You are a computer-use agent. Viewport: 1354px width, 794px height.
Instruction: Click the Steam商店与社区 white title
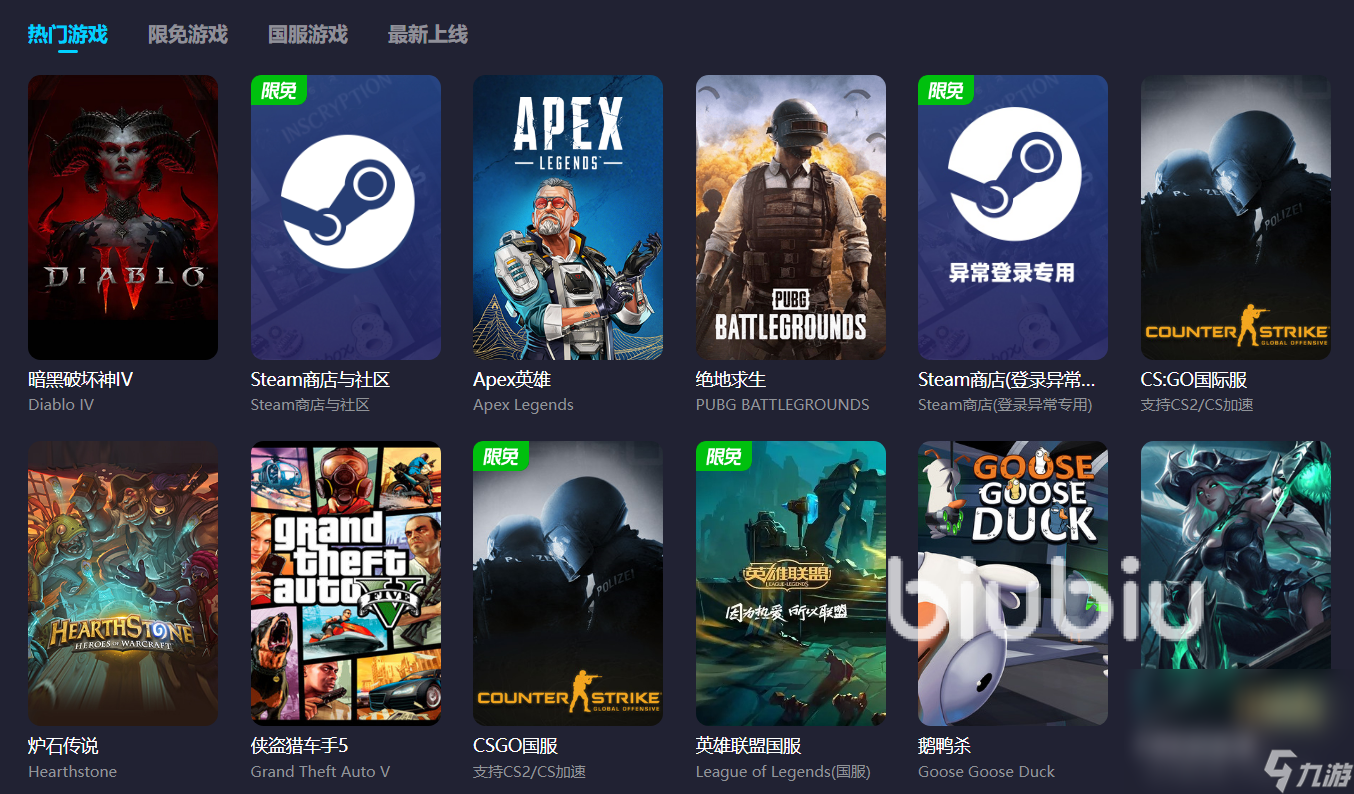tap(320, 380)
